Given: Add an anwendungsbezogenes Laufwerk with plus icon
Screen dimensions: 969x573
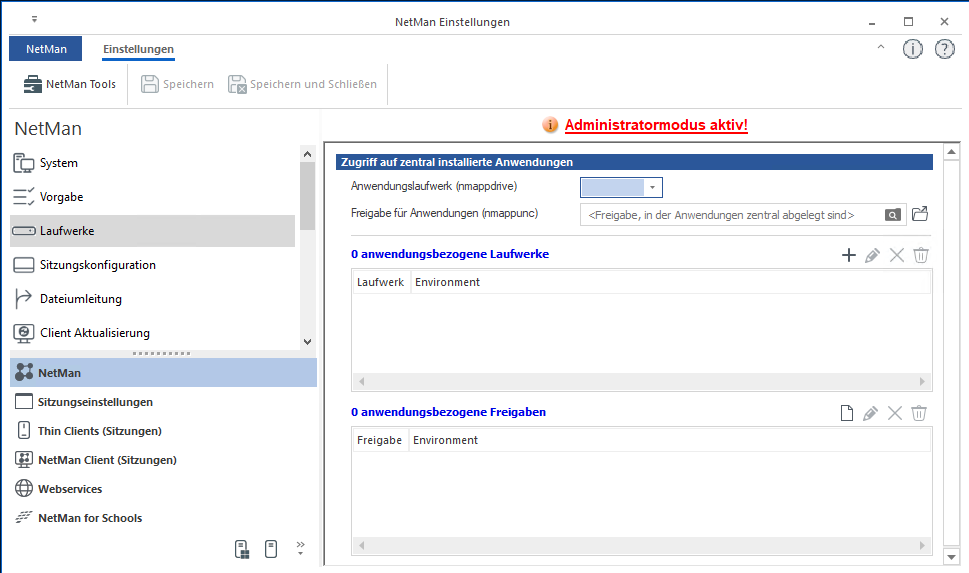Looking at the screenshot, I should 848,255.
